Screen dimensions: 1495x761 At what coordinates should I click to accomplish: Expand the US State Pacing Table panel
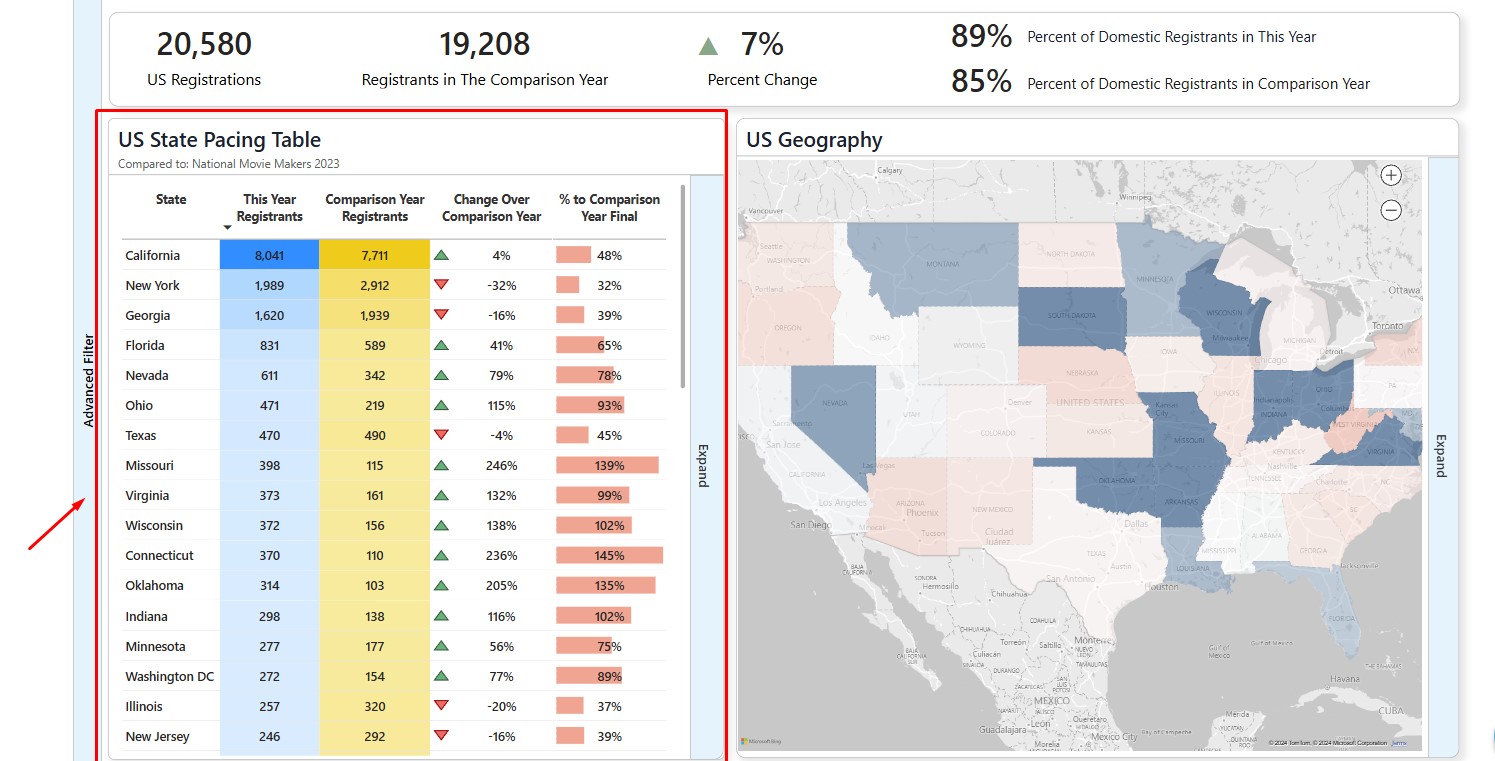704,465
